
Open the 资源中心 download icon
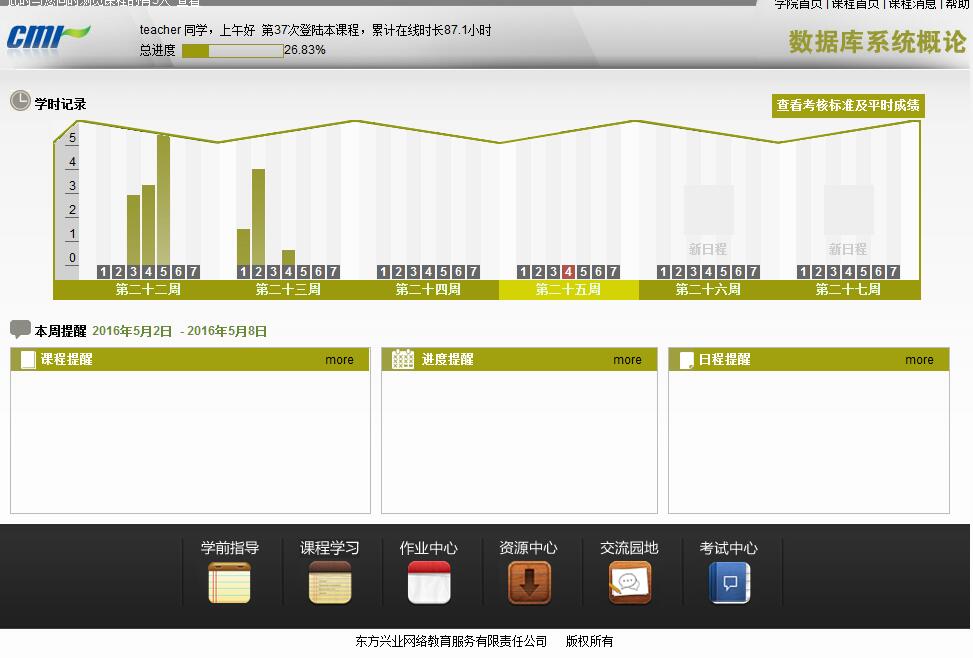[x=529, y=582]
